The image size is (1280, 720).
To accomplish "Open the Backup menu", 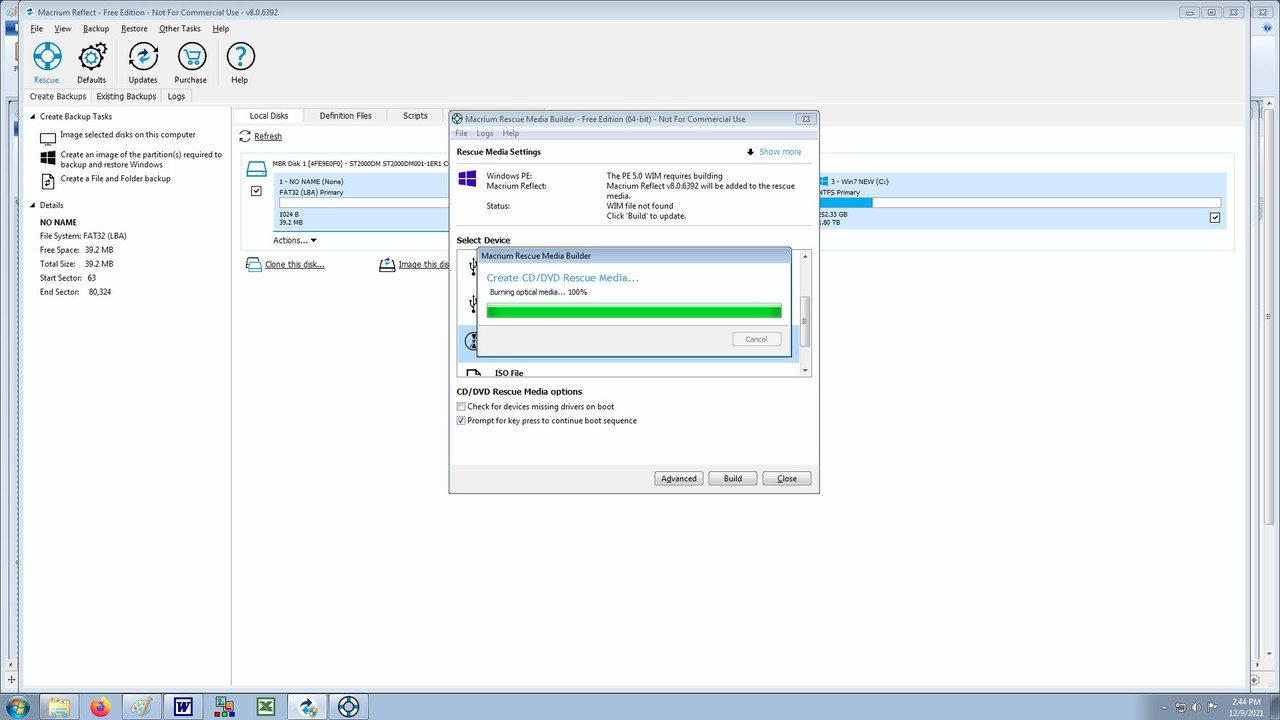I will point(96,29).
